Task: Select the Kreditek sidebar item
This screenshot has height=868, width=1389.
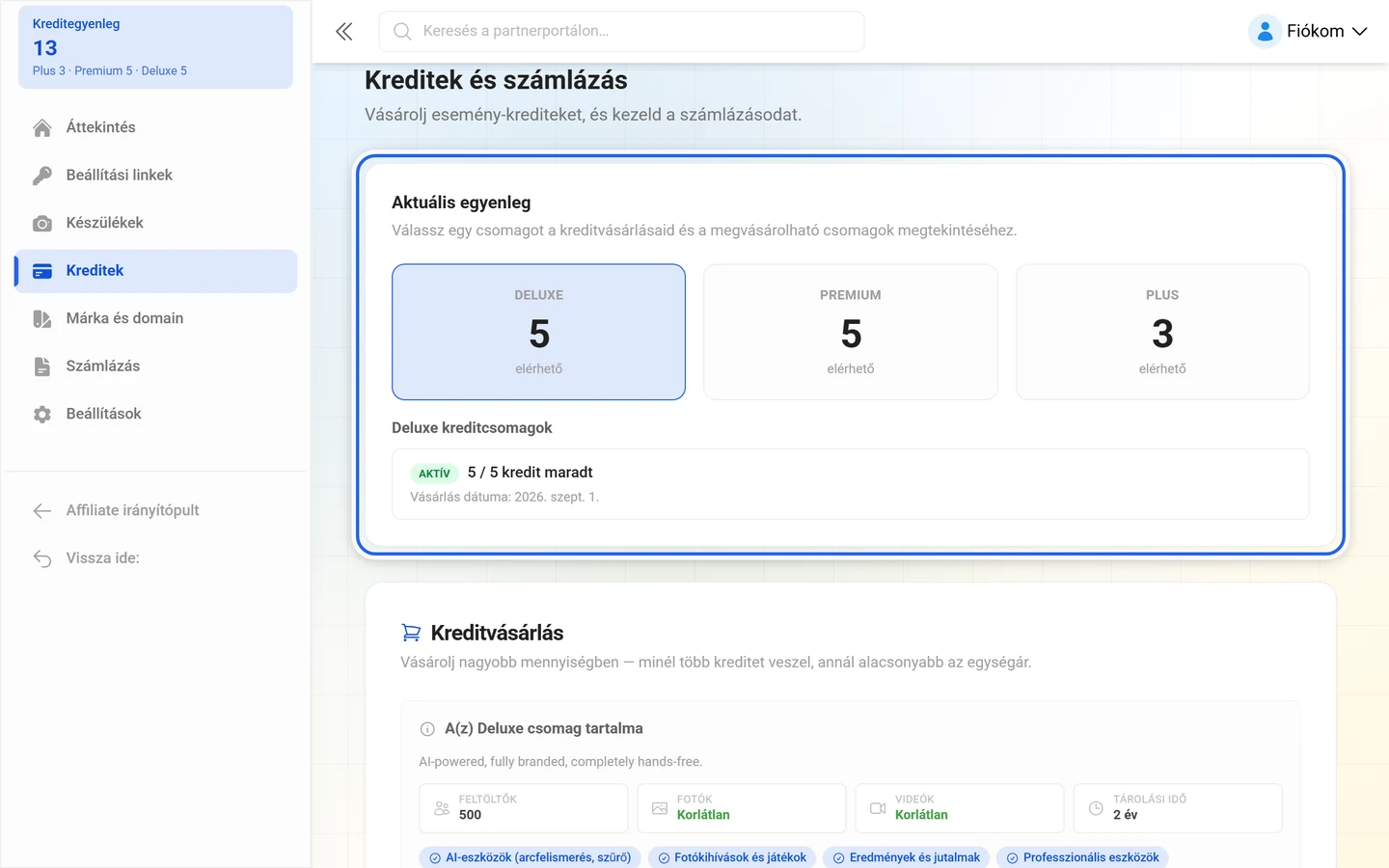Action: click(155, 271)
